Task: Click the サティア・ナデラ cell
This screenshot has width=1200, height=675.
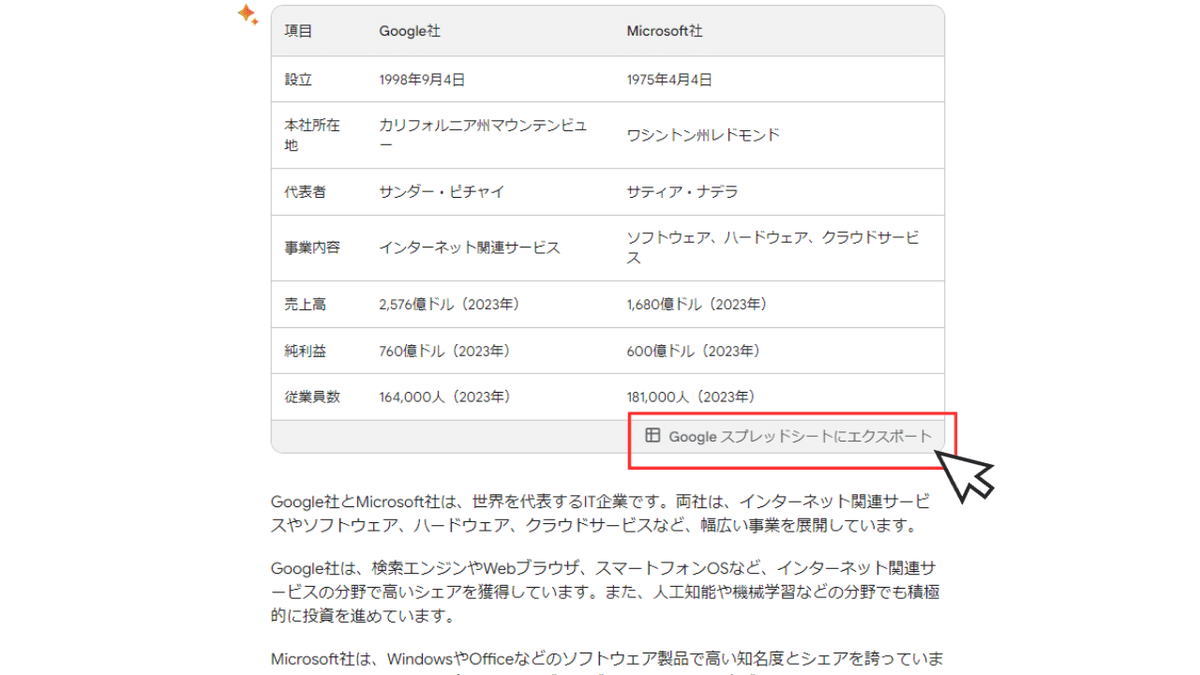Action: click(682, 191)
